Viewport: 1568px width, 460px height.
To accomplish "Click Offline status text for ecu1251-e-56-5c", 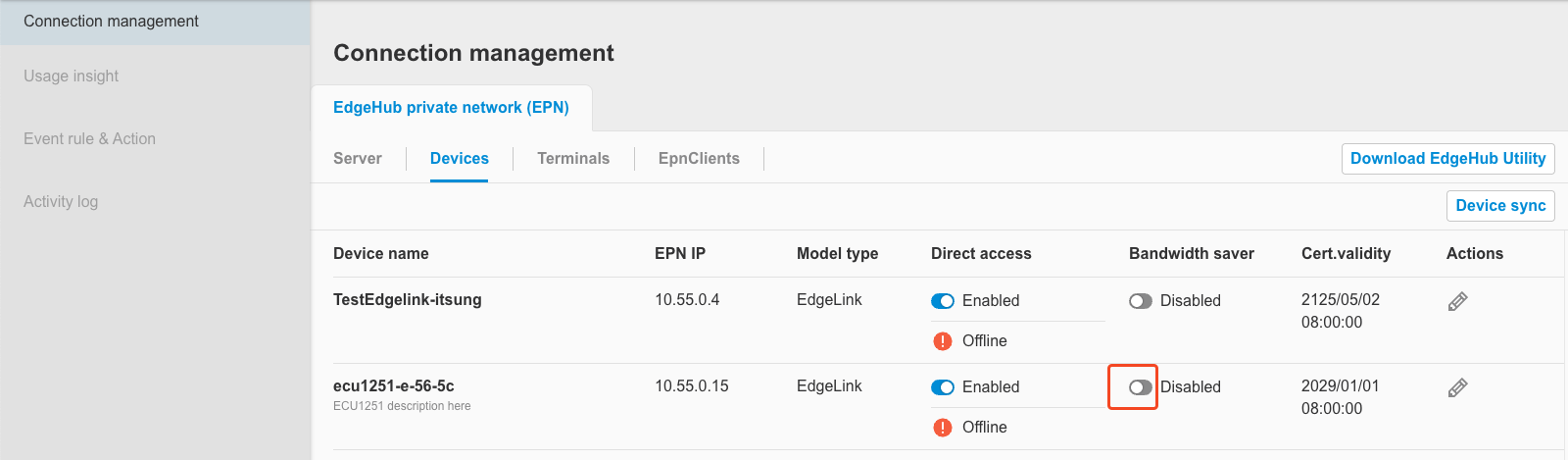I will [985, 428].
